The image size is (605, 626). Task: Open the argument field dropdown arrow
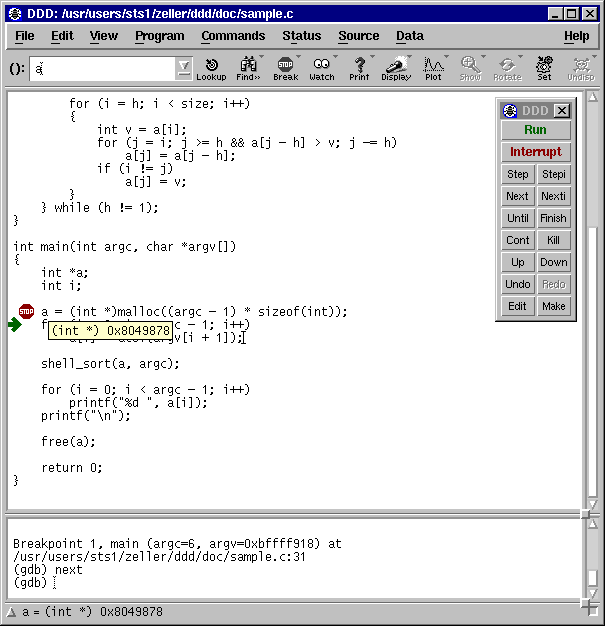pos(184,69)
